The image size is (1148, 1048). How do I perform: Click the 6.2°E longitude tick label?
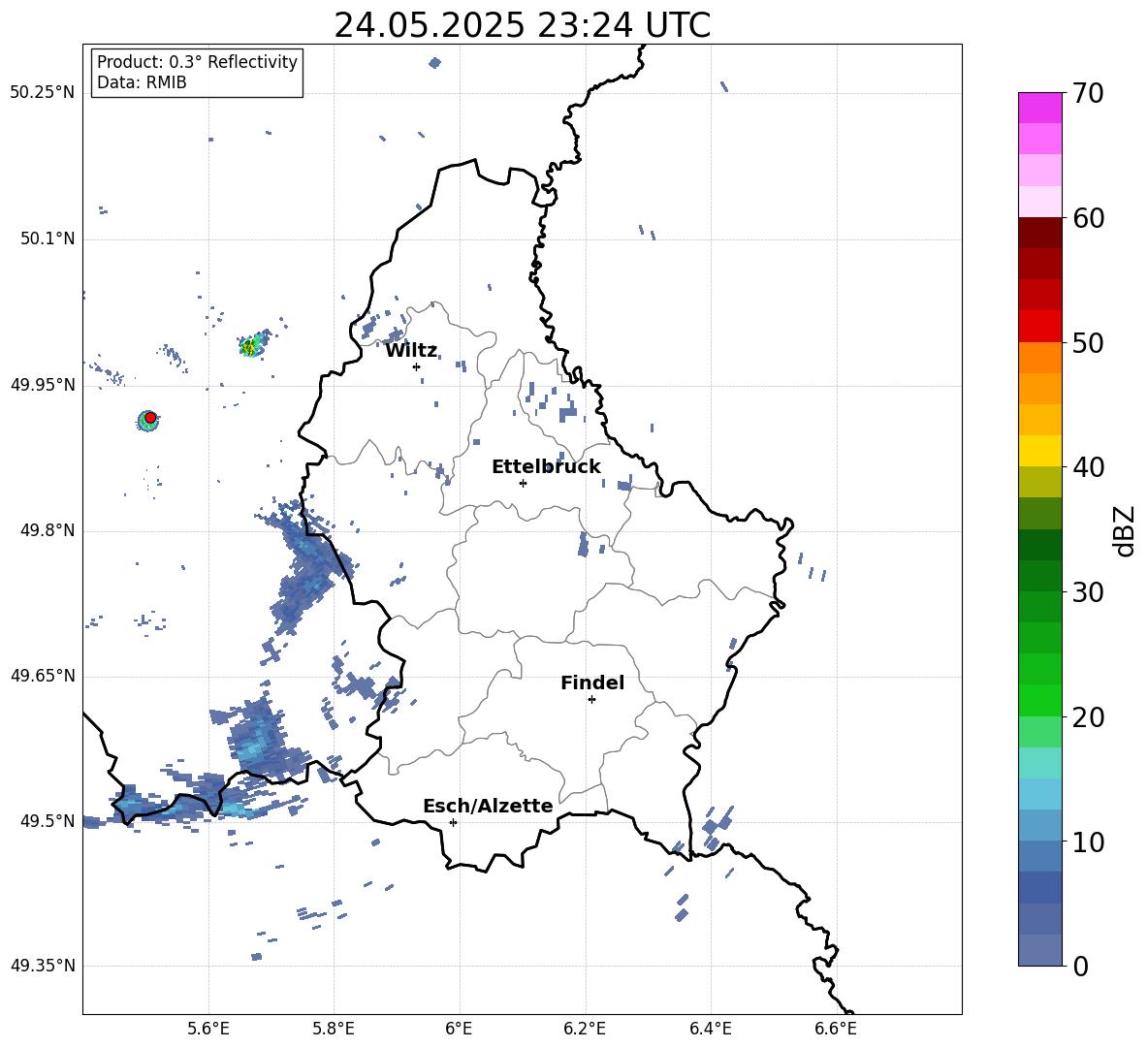click(x=585, y=1029)
